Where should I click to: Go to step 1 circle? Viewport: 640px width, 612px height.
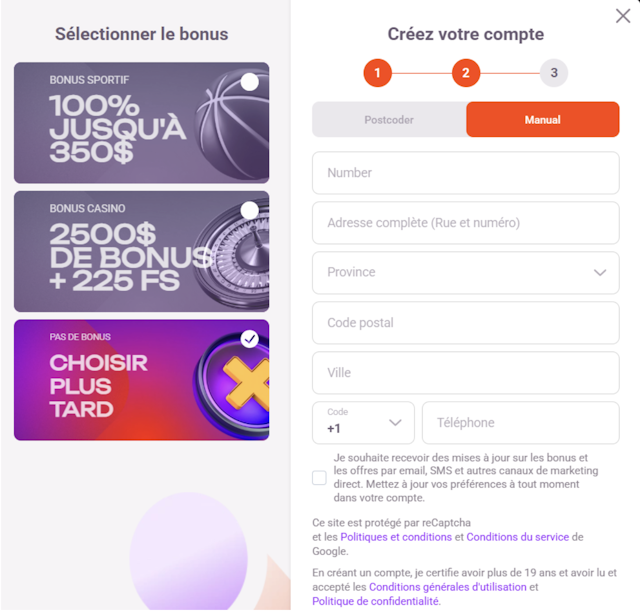377,73
